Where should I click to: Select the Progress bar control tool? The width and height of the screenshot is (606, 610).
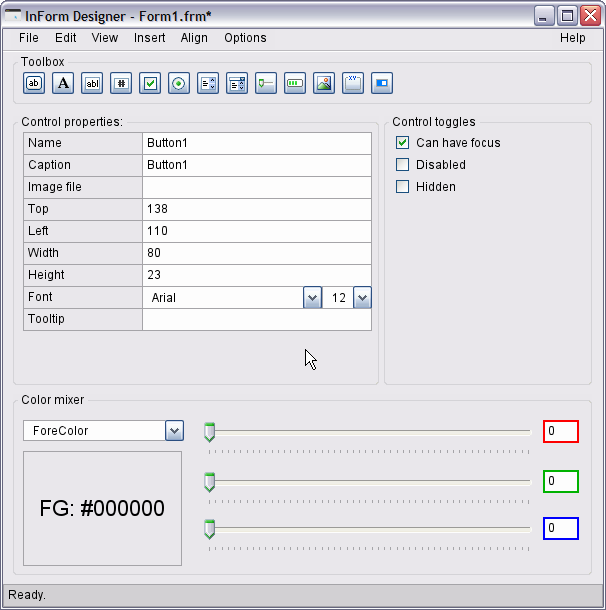295,83
